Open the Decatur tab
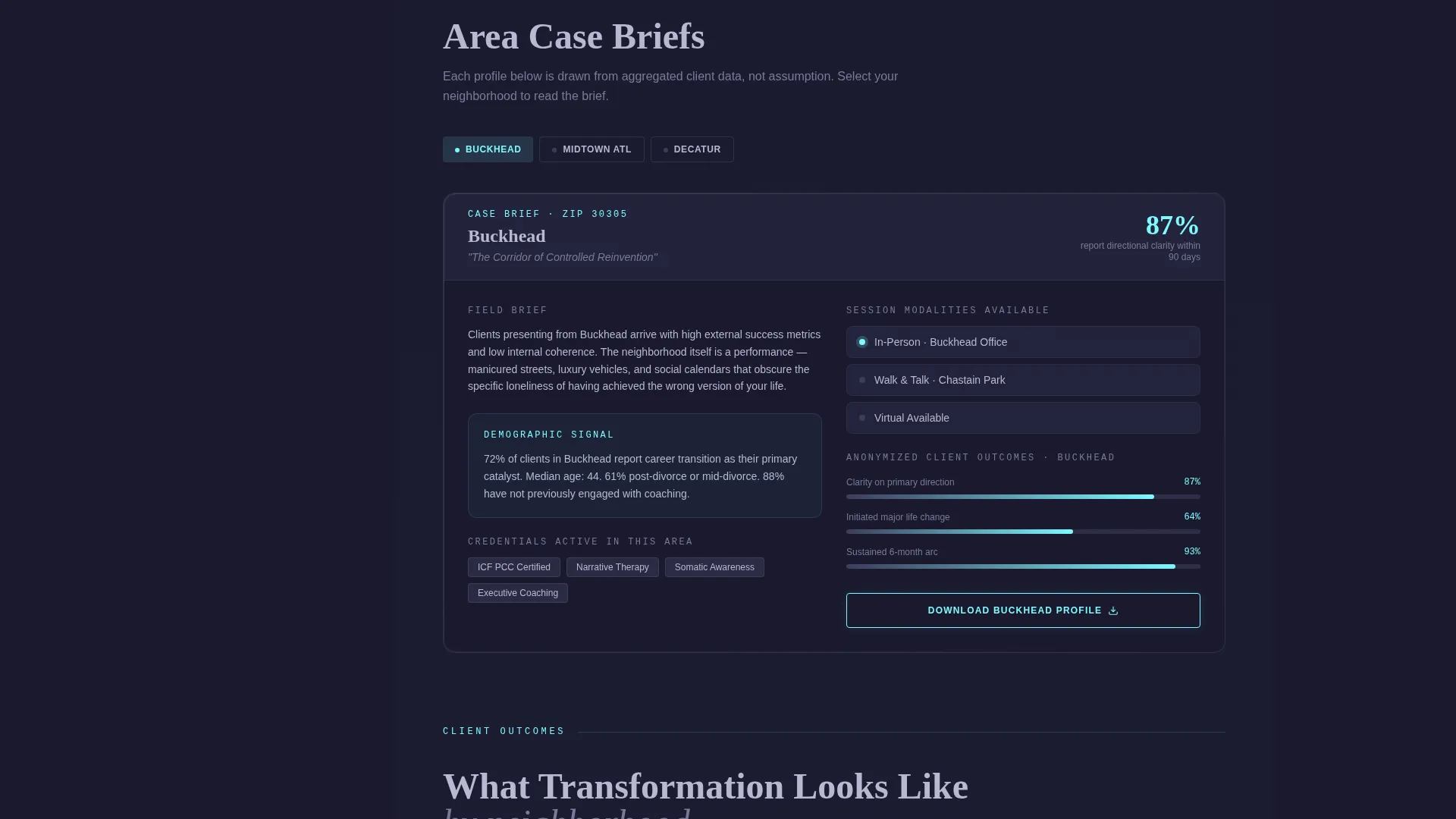Image resolution: width=1456 pixels, height=819 pixels. coord(692,149)
